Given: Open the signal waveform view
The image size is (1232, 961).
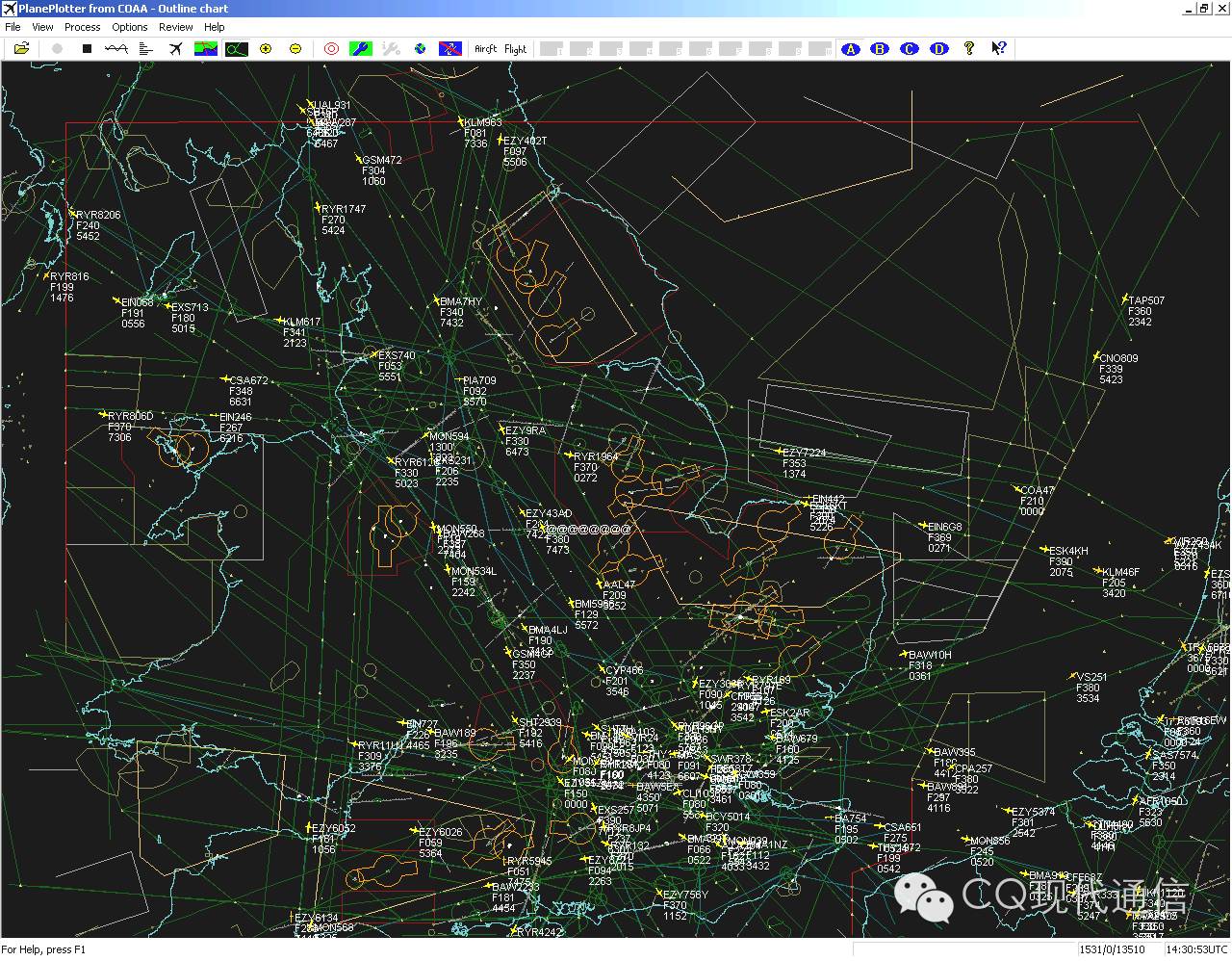Looking at the screenshot, I should click(116, 48).
